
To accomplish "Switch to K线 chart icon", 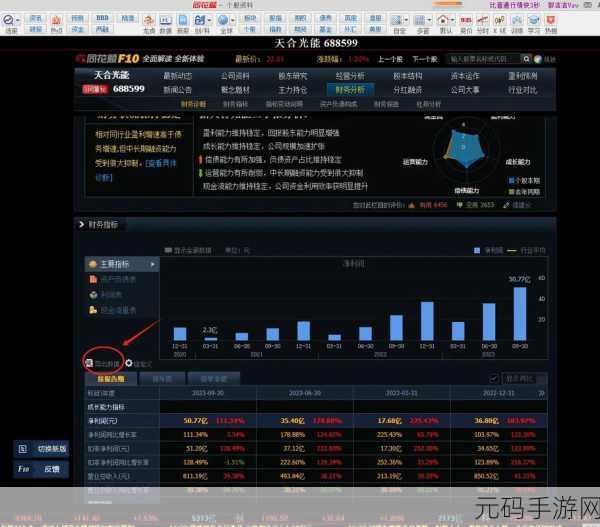I will pos(499,20).
